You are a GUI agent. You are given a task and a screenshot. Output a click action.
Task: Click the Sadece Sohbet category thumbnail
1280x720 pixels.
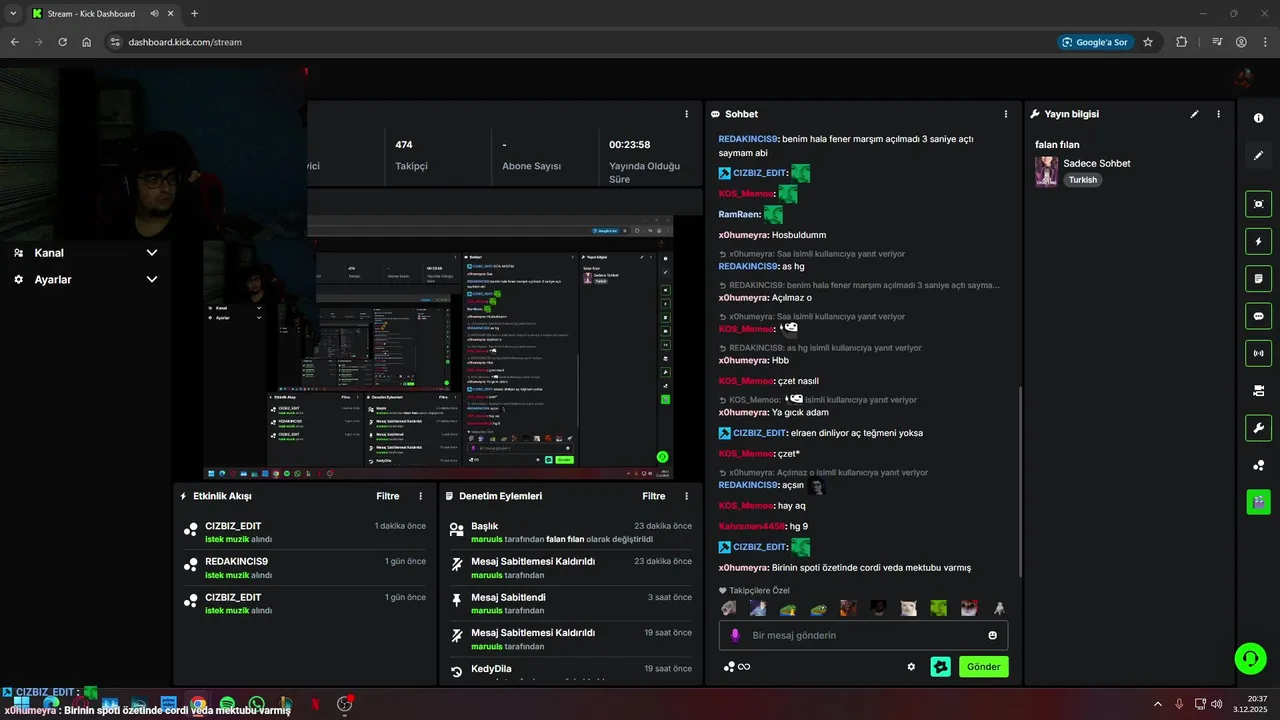click(x=1046, y=171)
